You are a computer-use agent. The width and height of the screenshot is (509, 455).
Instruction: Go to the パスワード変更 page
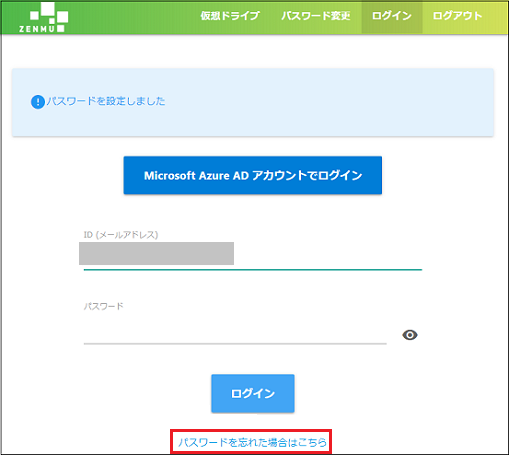(316, 16)
